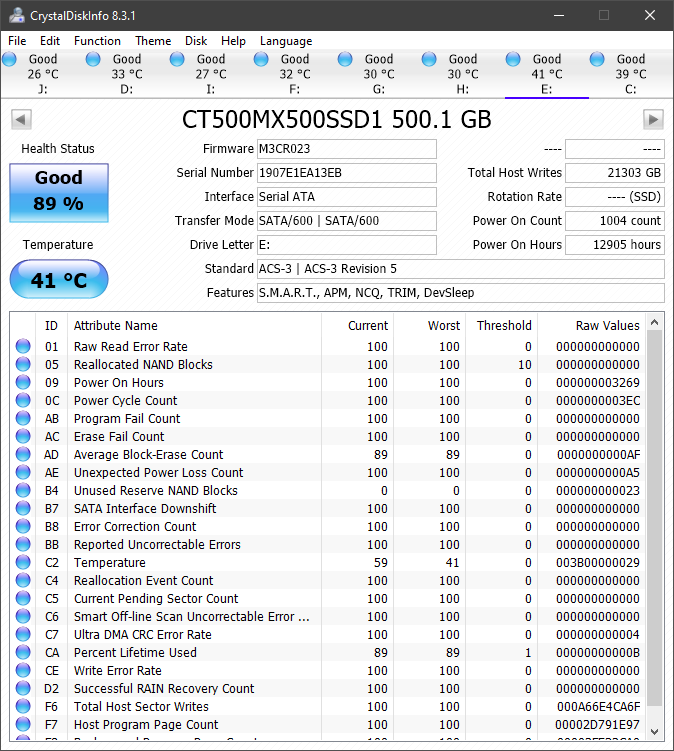
Task: Click status orb for Average Block-Erase Count
Action: point(23,454)
